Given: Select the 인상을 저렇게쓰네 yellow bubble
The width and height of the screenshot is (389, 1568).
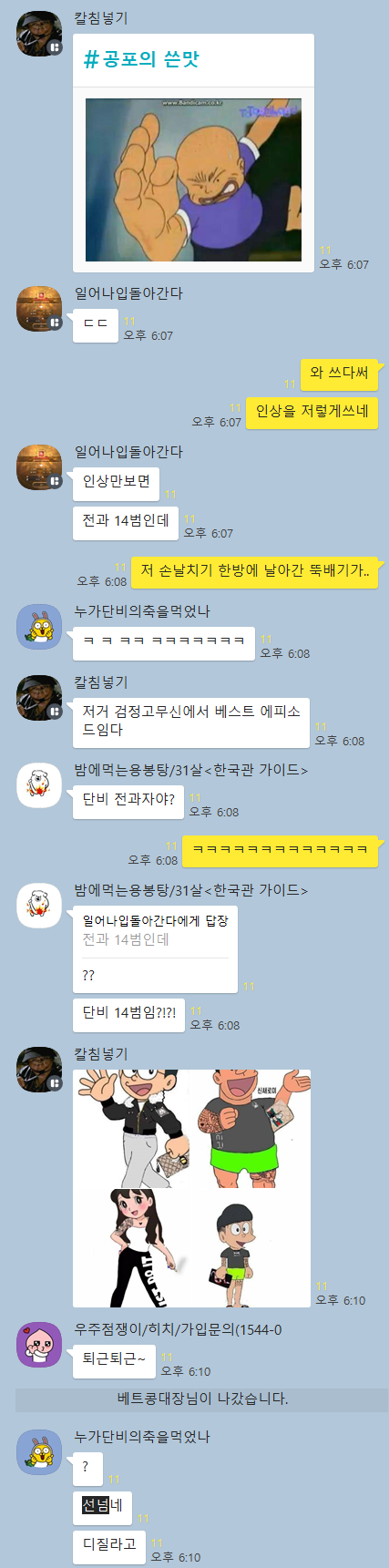Looking at the screenshot, I should pyautogui.click(x=312, y=412).
